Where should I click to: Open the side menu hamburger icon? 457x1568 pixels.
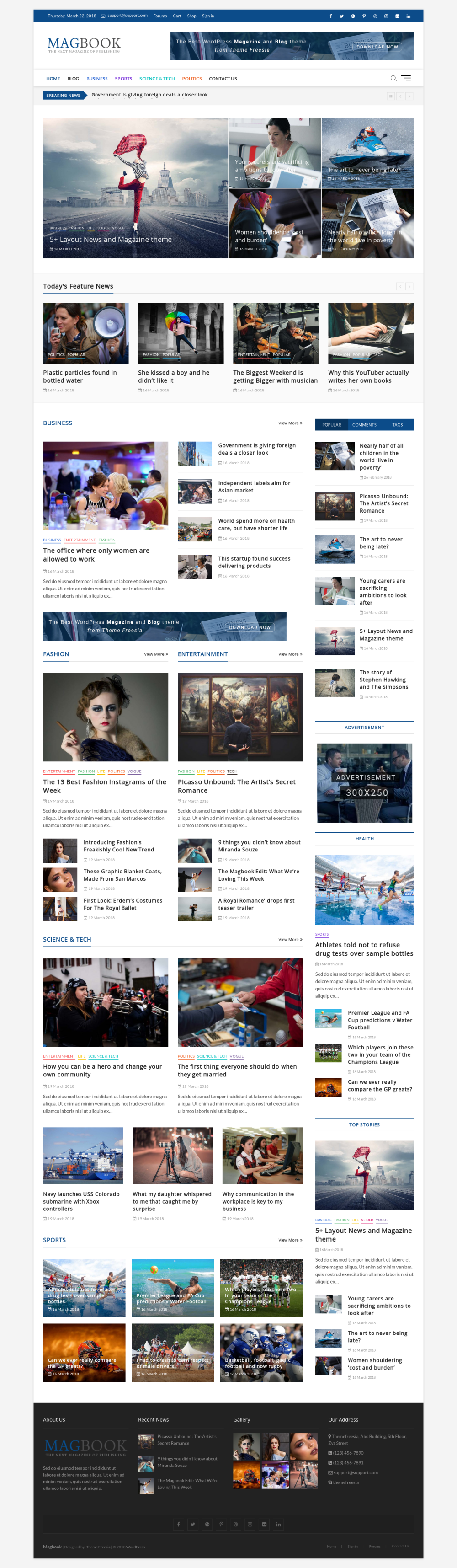click(x=406, y=78)
